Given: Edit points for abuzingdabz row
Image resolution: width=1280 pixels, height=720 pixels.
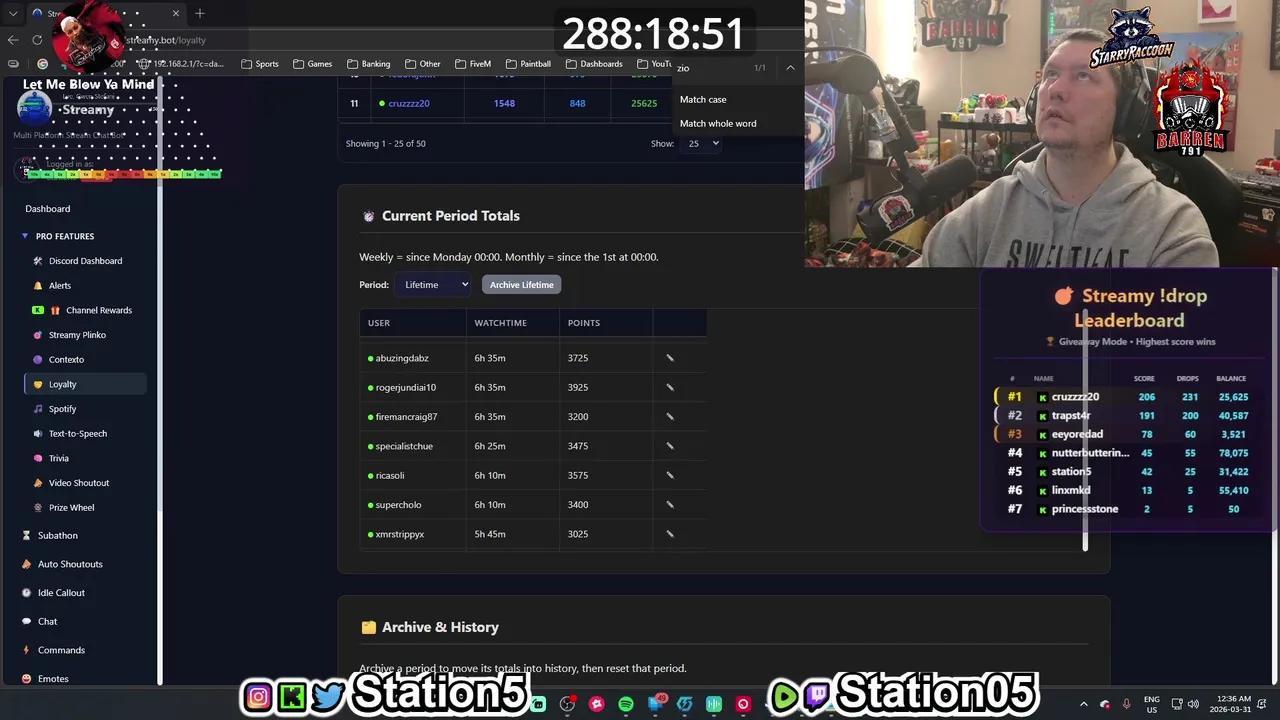Looking at the screenshot, I should [x=670, y=358].
